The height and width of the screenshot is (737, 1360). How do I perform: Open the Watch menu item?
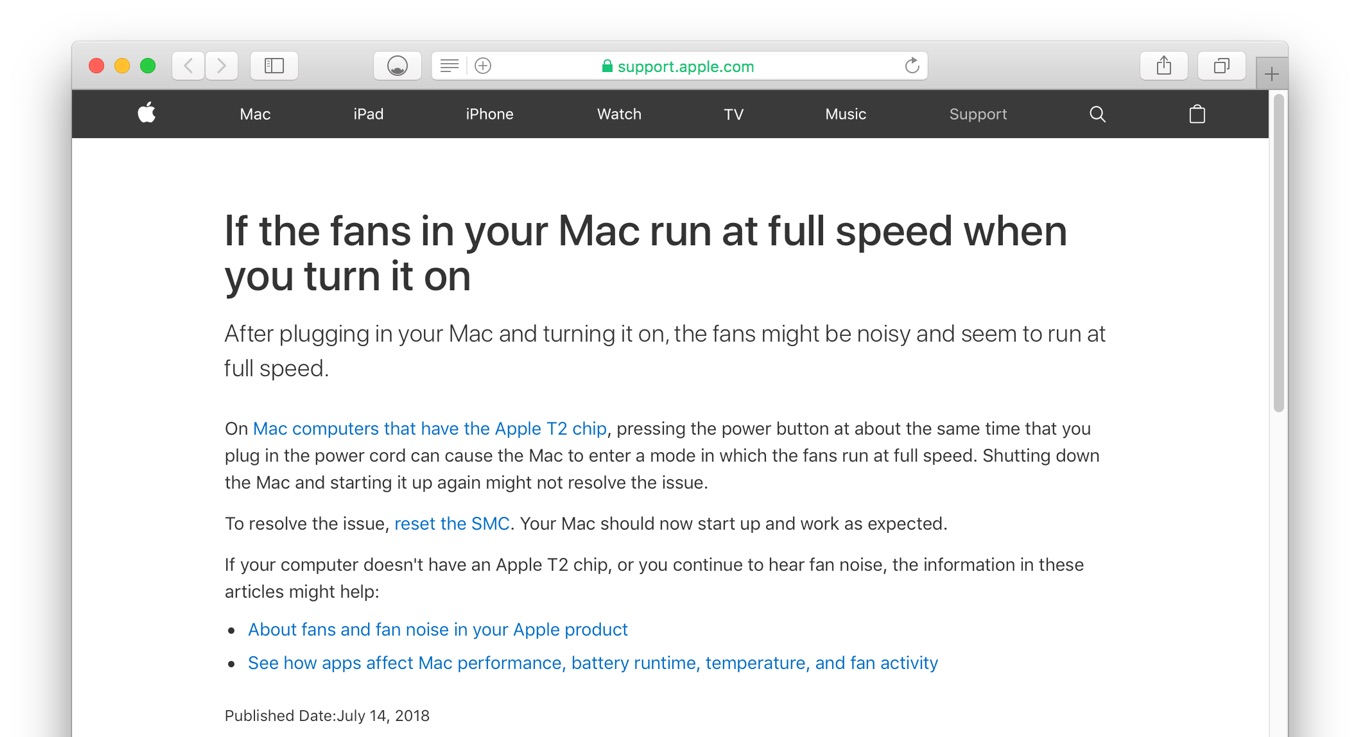click(619, 114)
